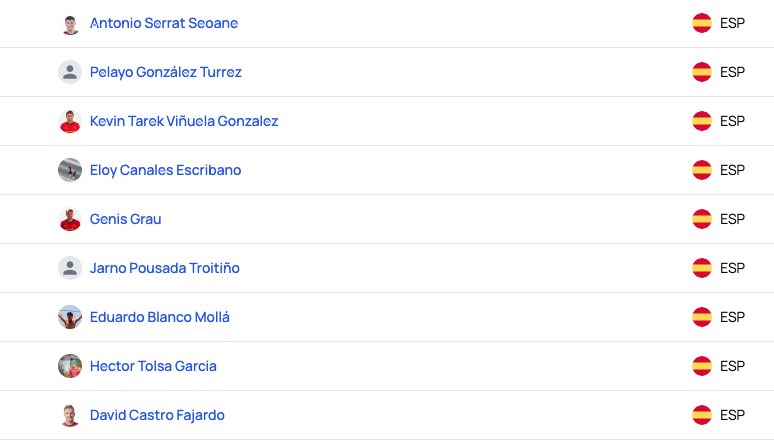The image size is (774, 440).
Task: Click Eloy Canales Escribano's profile picture
Action: pyautogui.click(x=70, y=170)
